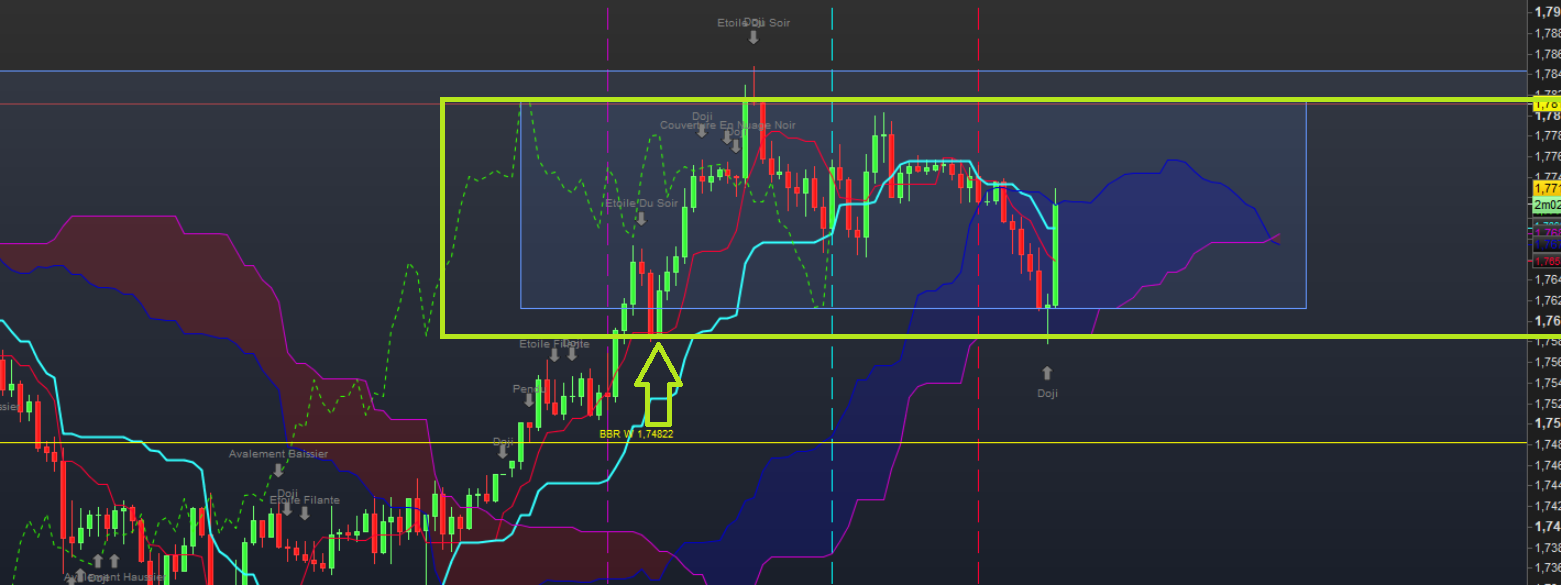This screenshot has height=585, width=1561.
Task: Click the 1,754 price axis label
Action: pyautogui.click(x=1547, y=382)
